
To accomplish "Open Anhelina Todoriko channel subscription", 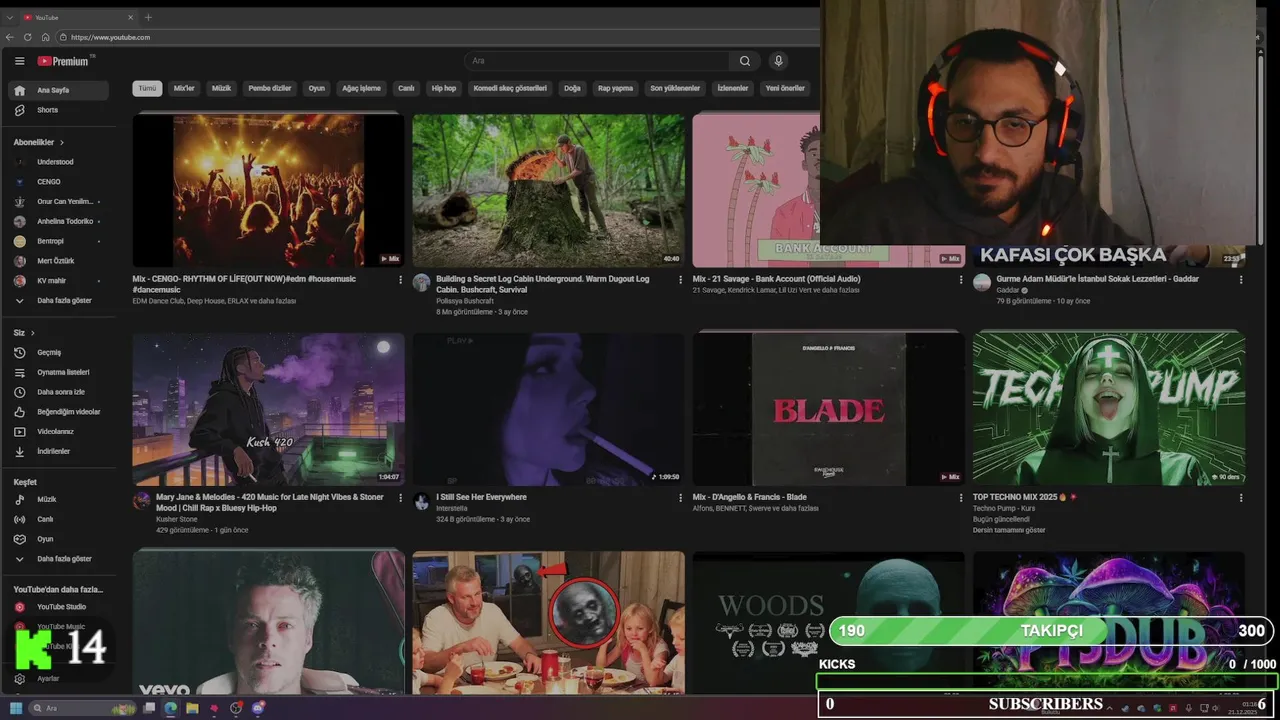I will [58, 221].
